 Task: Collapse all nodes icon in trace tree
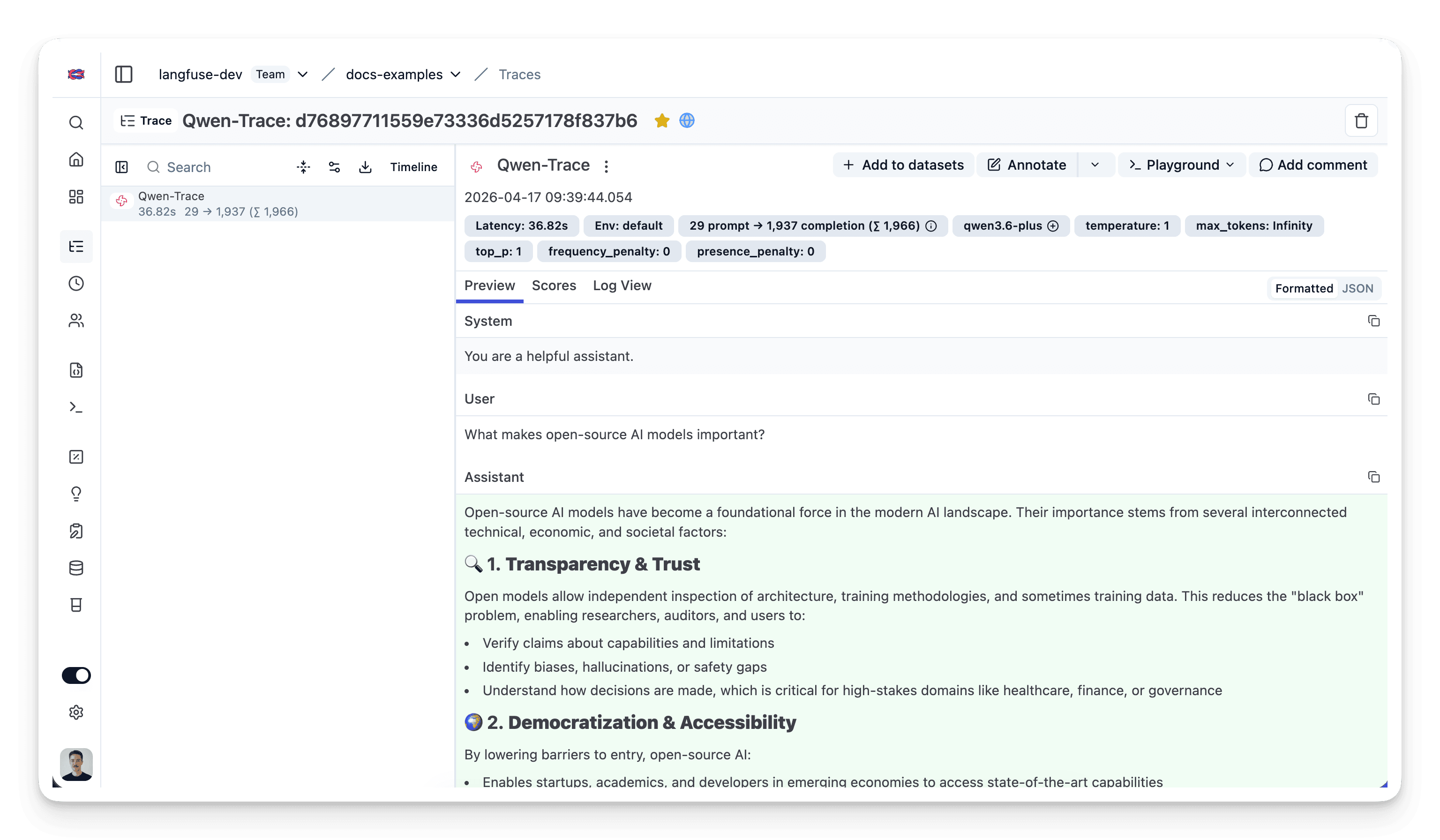[303, 167]
